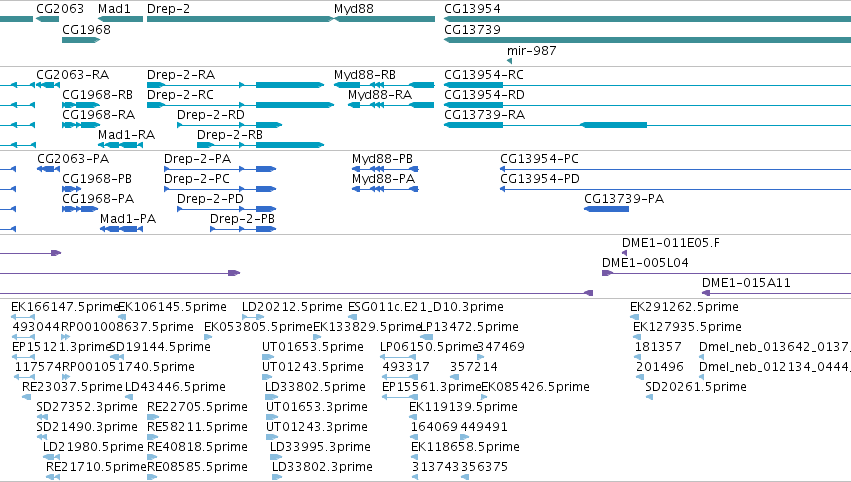Click transcript Drep-2-RB label
Image resolution: width=851 pixels, height=482 pixels.
coord(230,135)
